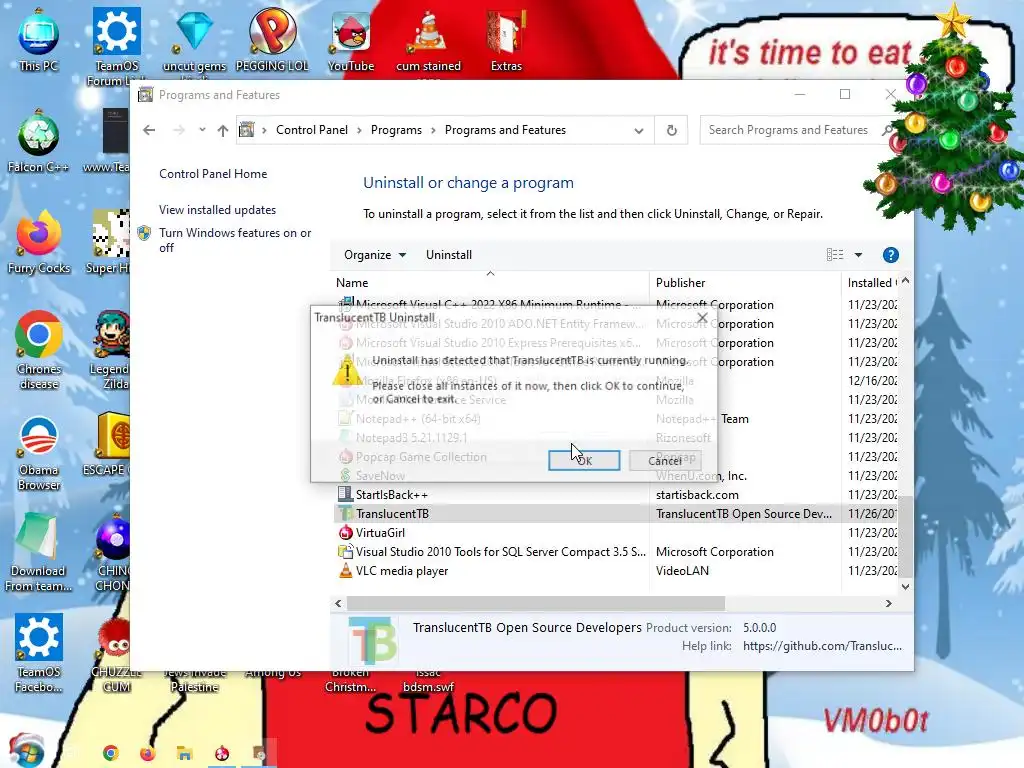The height and width of the screenshot is (768, 1024).
Task: Refresh the Programs and Features list
Action: click(x=671, y=130)
